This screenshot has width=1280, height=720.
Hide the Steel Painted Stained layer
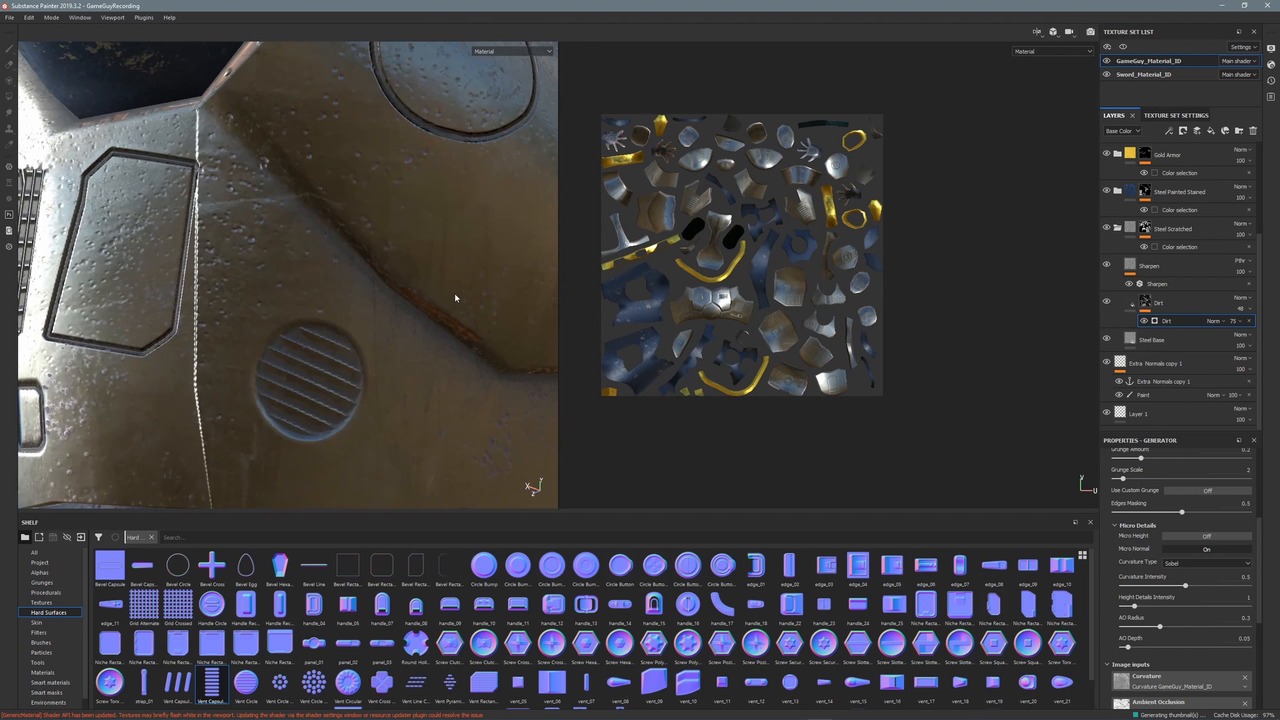click(1106, 191)
